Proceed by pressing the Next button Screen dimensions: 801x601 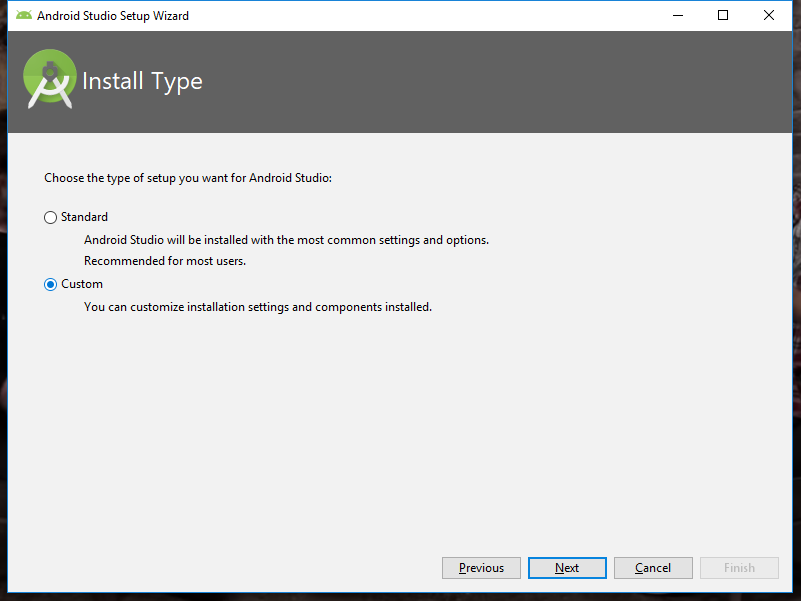[567, 568]
